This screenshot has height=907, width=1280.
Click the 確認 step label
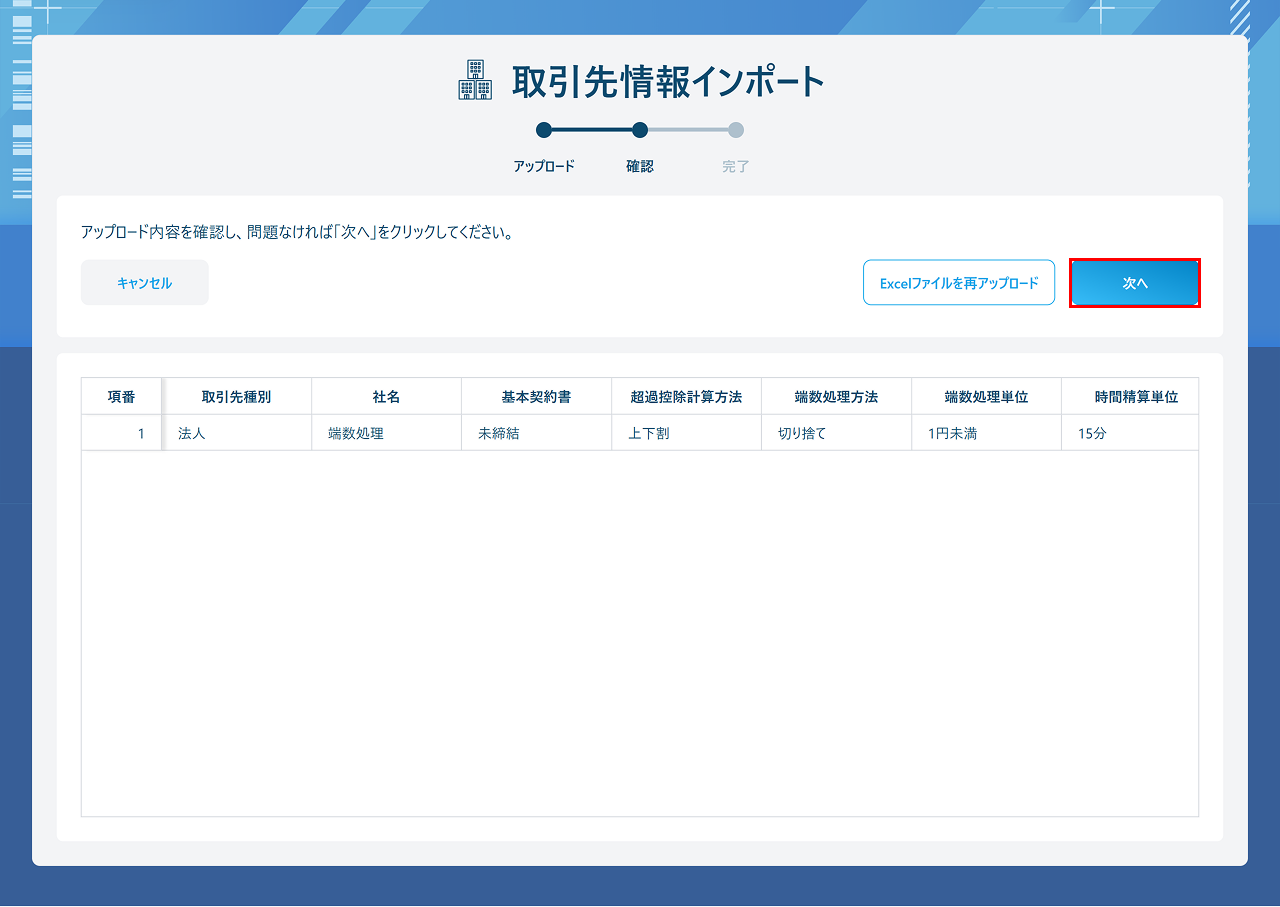(640, 166)
